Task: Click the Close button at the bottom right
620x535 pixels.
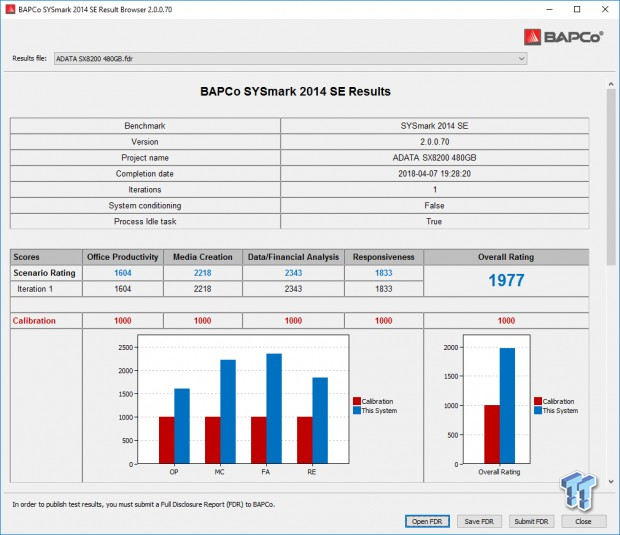Action: 583,521
